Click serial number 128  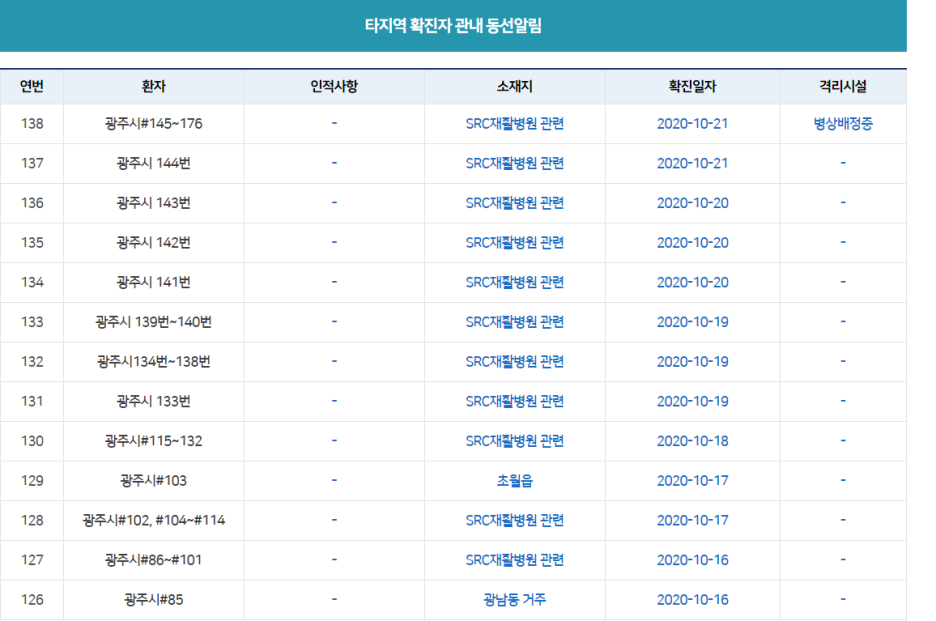coord(32,521)
